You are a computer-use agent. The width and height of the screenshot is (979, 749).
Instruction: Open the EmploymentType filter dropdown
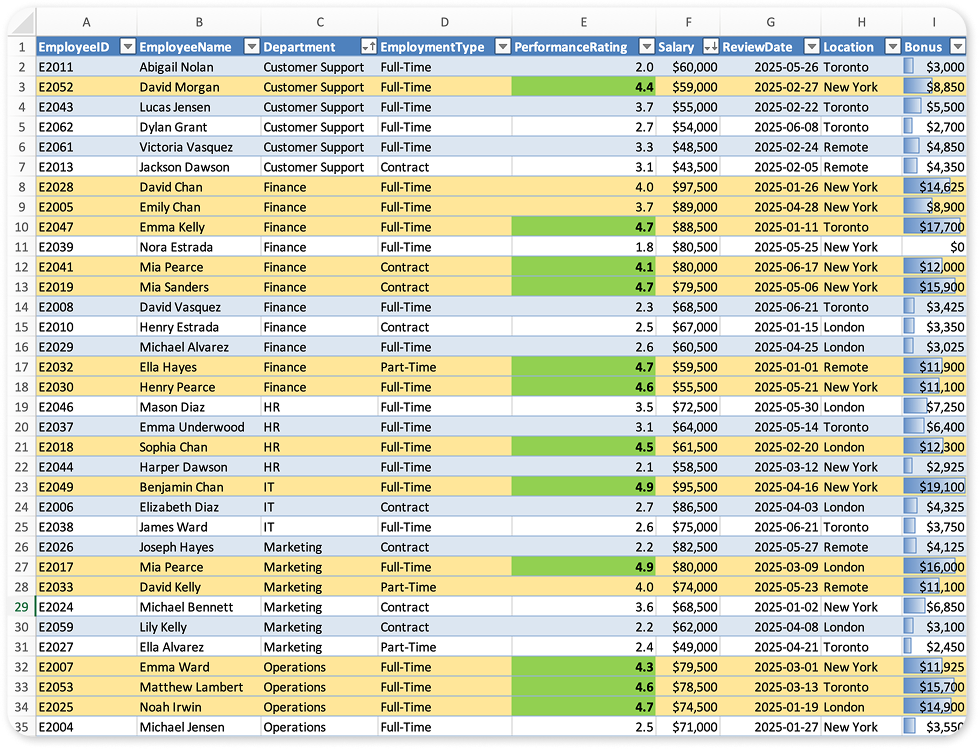click(503, 47)
